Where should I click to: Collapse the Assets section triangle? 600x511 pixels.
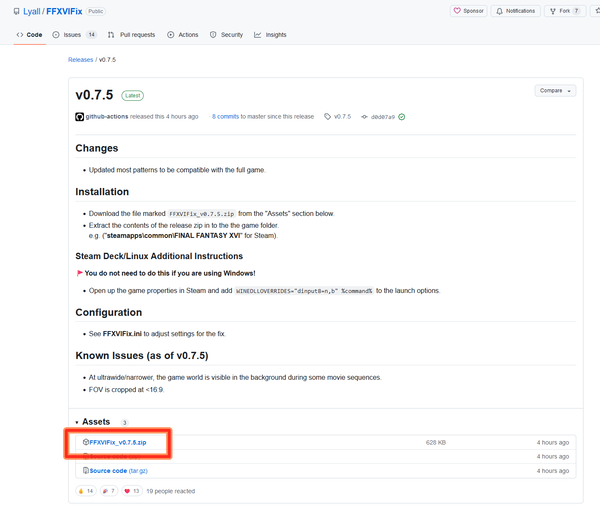[77, 422]
